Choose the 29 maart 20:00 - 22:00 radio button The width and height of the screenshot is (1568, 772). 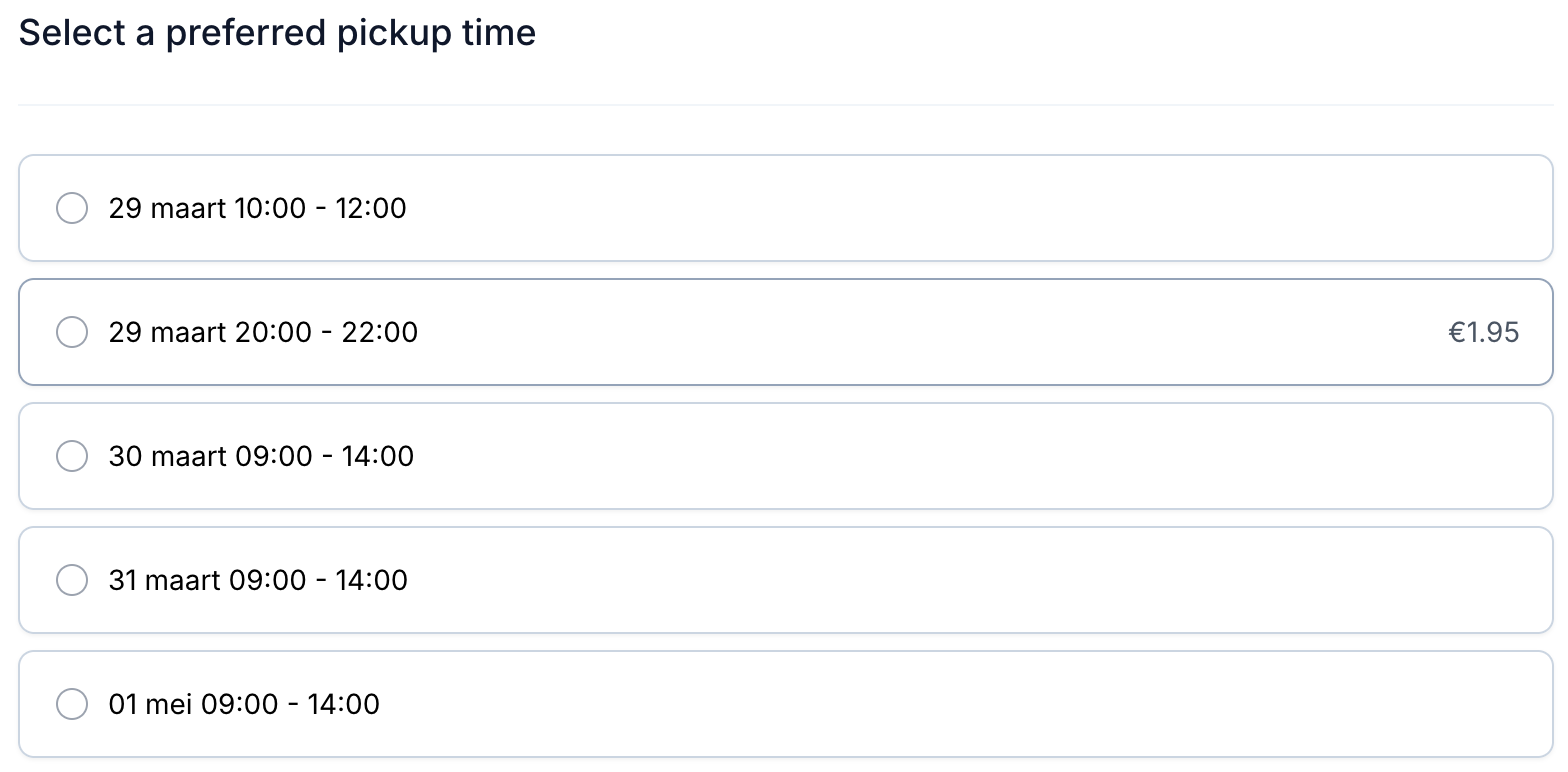tap(72, 332)
